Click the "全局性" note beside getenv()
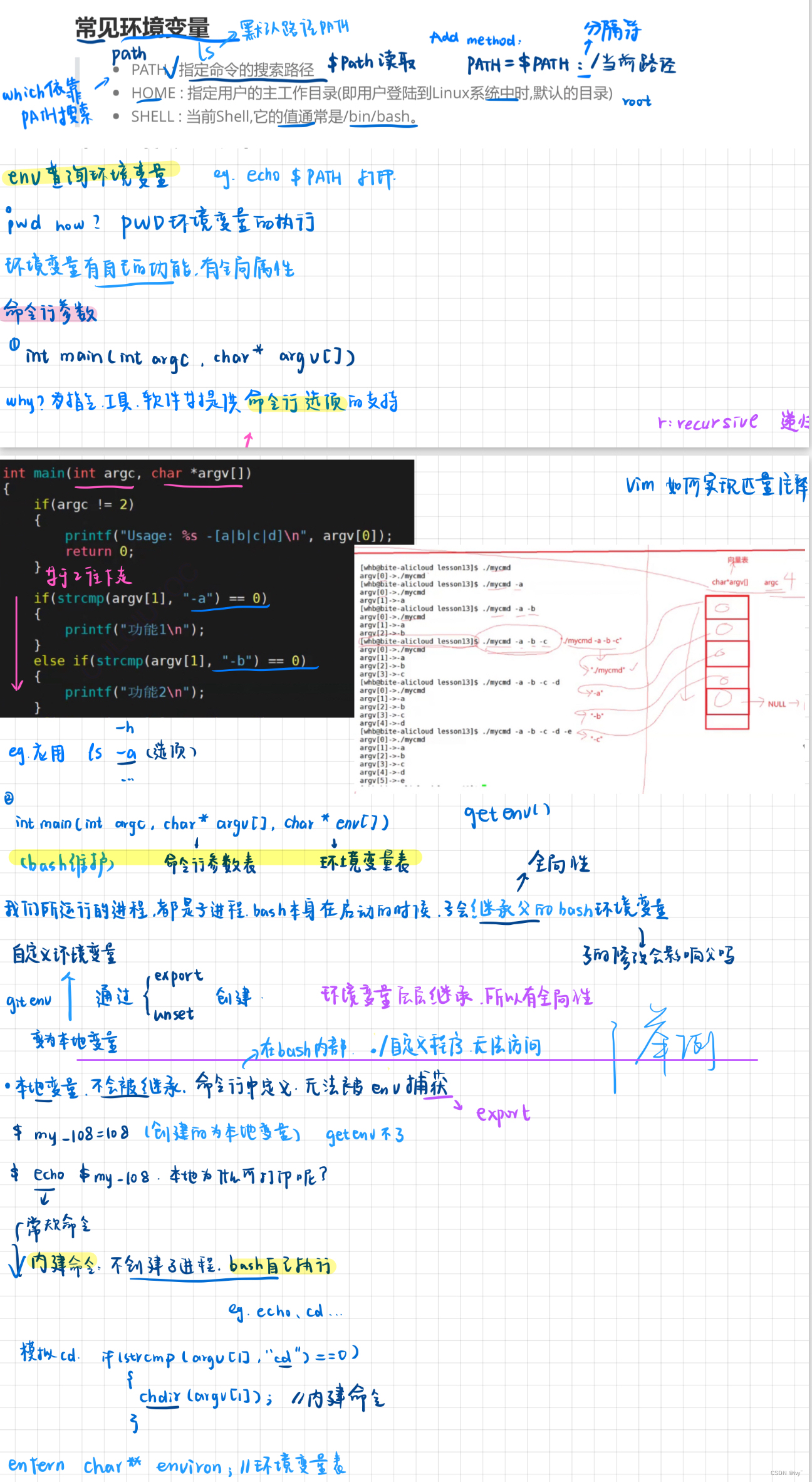 [559, 862]
